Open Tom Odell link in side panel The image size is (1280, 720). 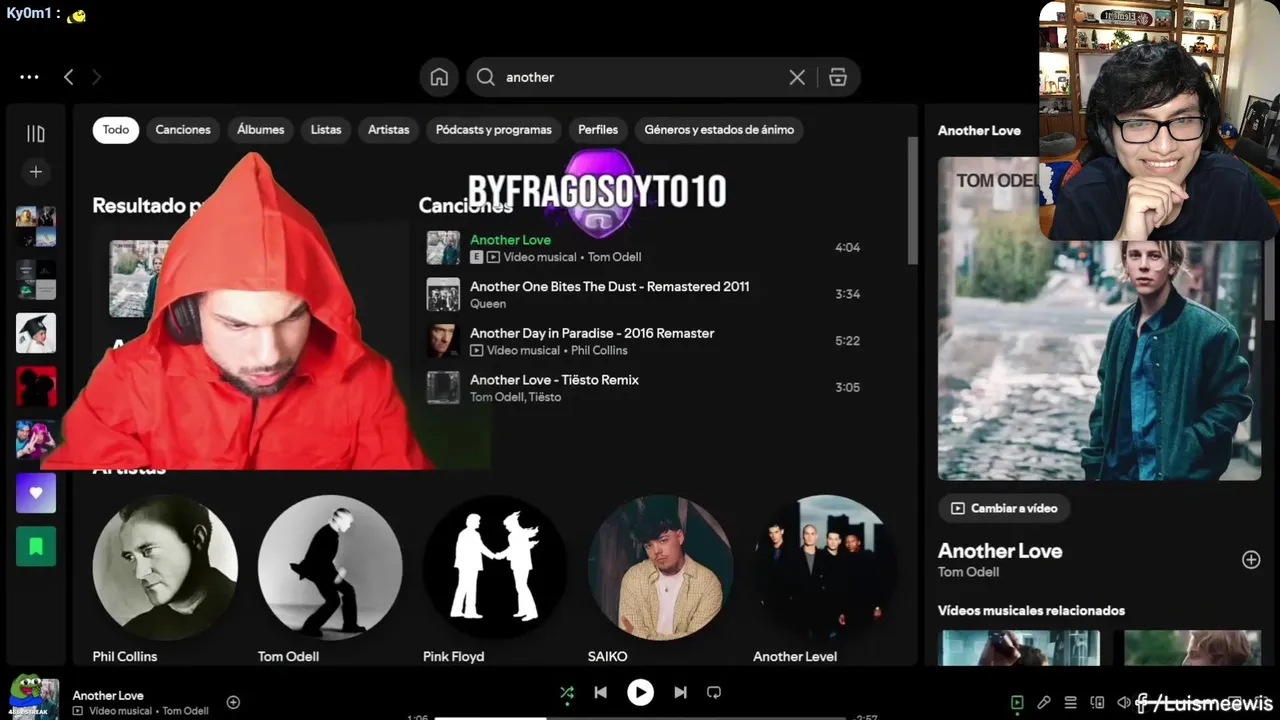[968, 572]
